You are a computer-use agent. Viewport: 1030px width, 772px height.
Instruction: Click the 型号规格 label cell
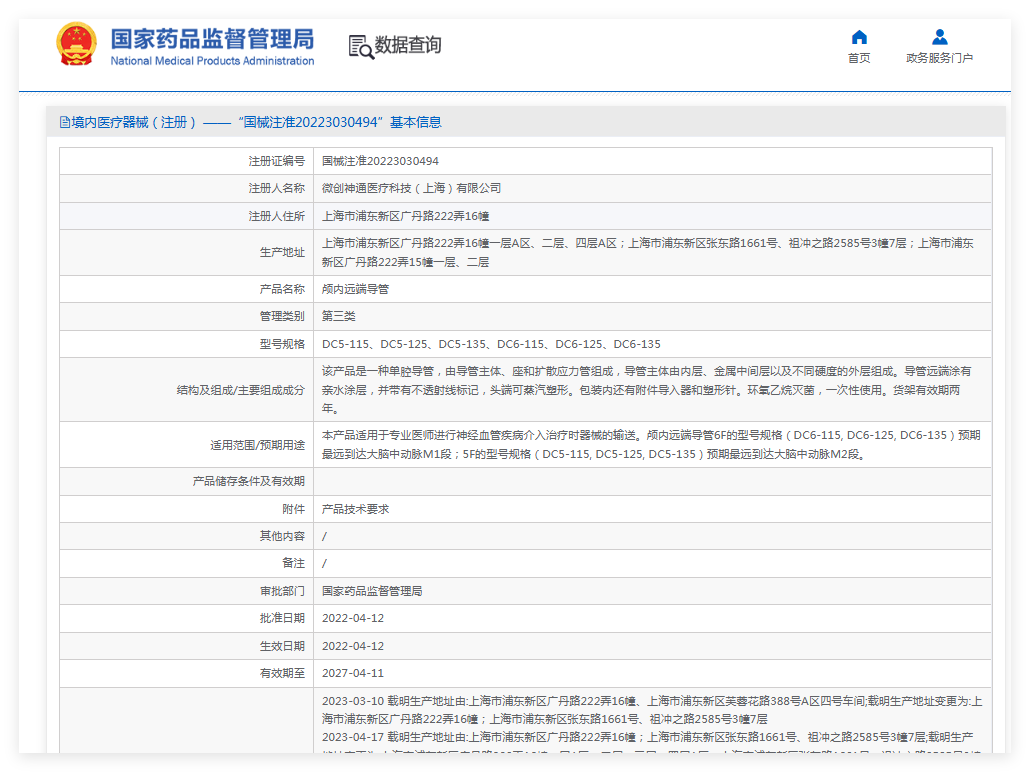point(187,344)
